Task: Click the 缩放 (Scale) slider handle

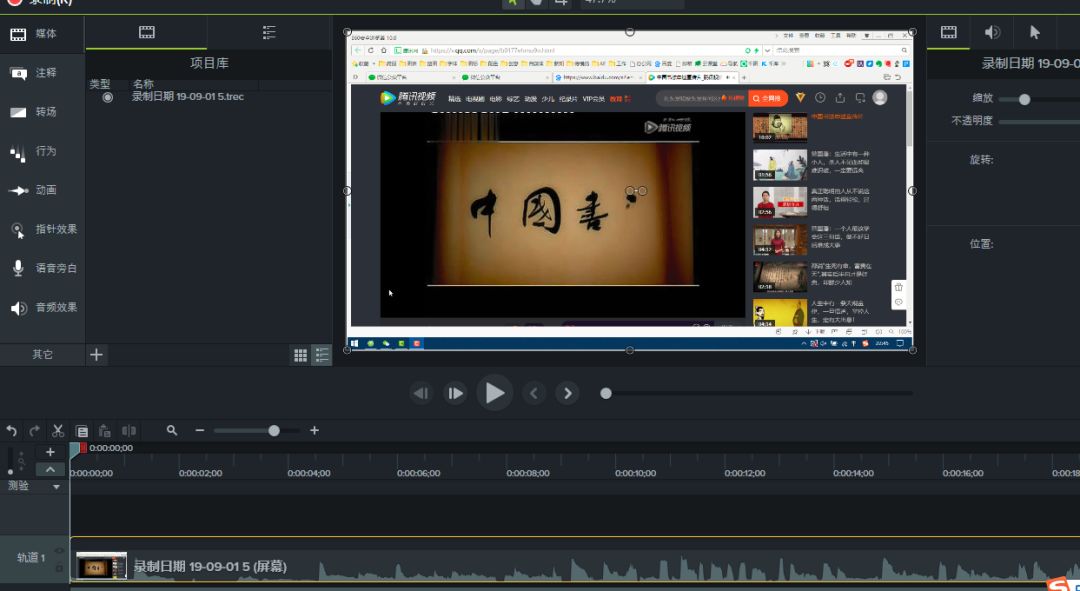Action: [x=1024, y=99]
